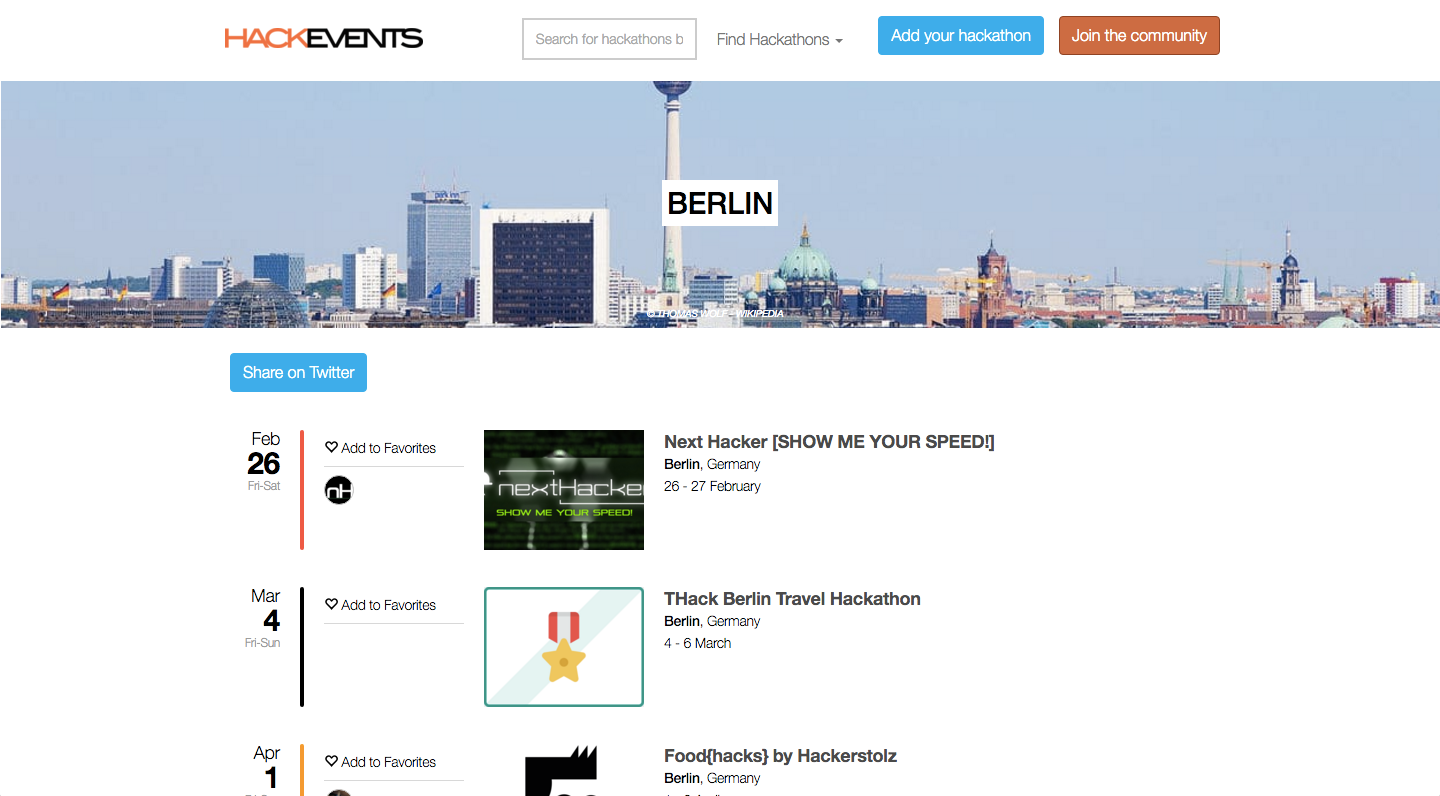Click the HackEvents logo
Viewport: 1440px width, 796px height.
(x=324, y=39)
